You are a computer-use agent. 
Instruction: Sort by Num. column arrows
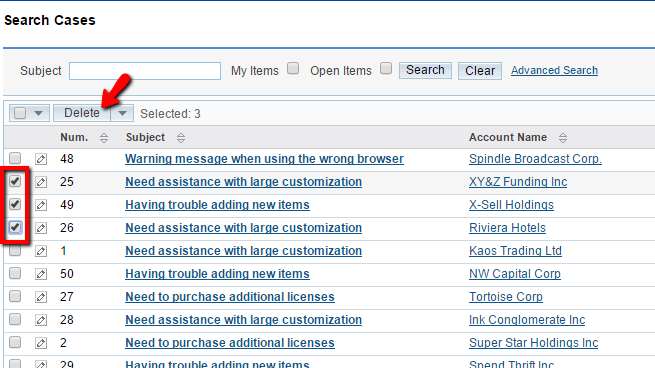point(104,138)
